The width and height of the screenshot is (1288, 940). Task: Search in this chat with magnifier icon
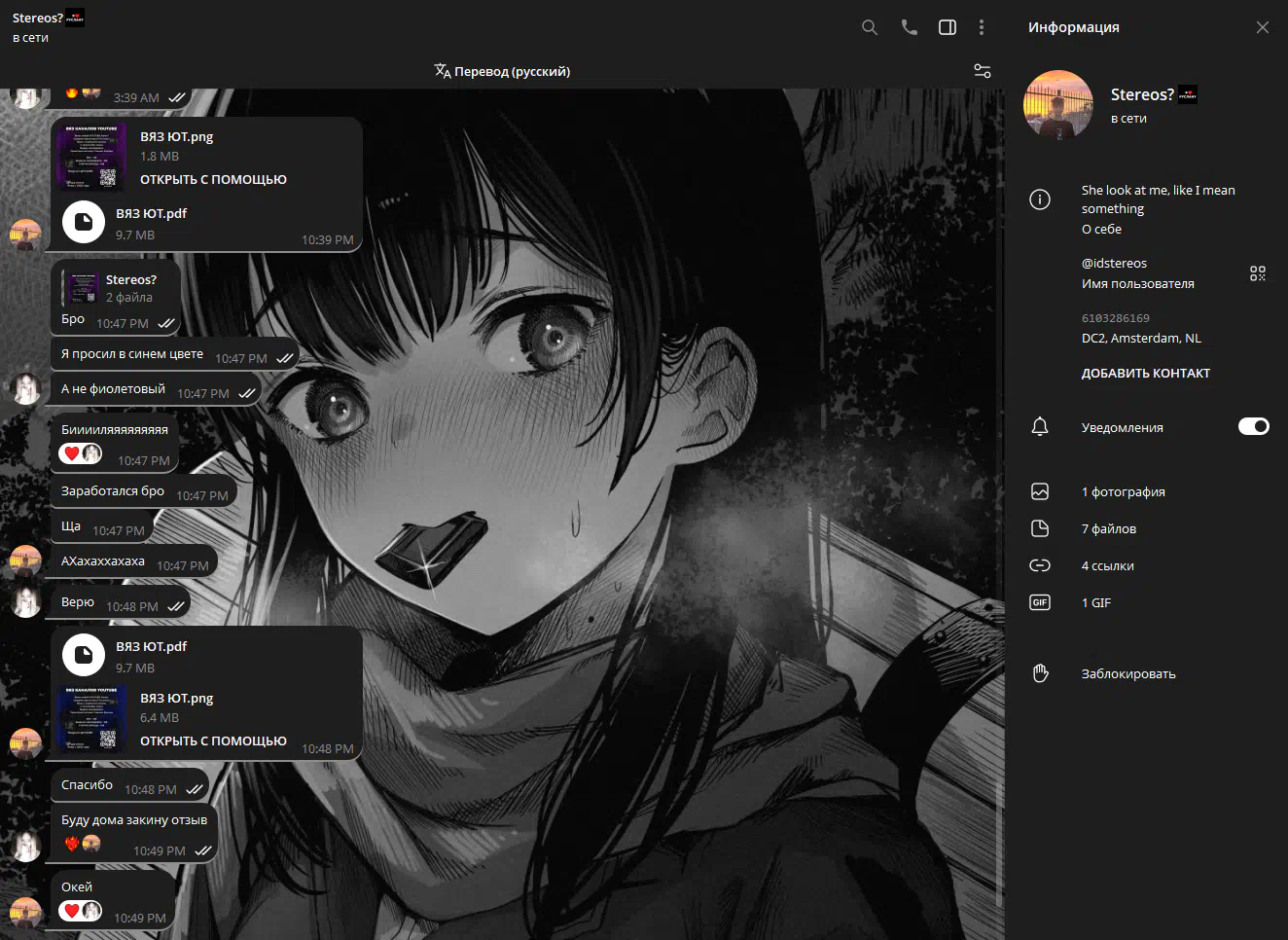point(870,27)
